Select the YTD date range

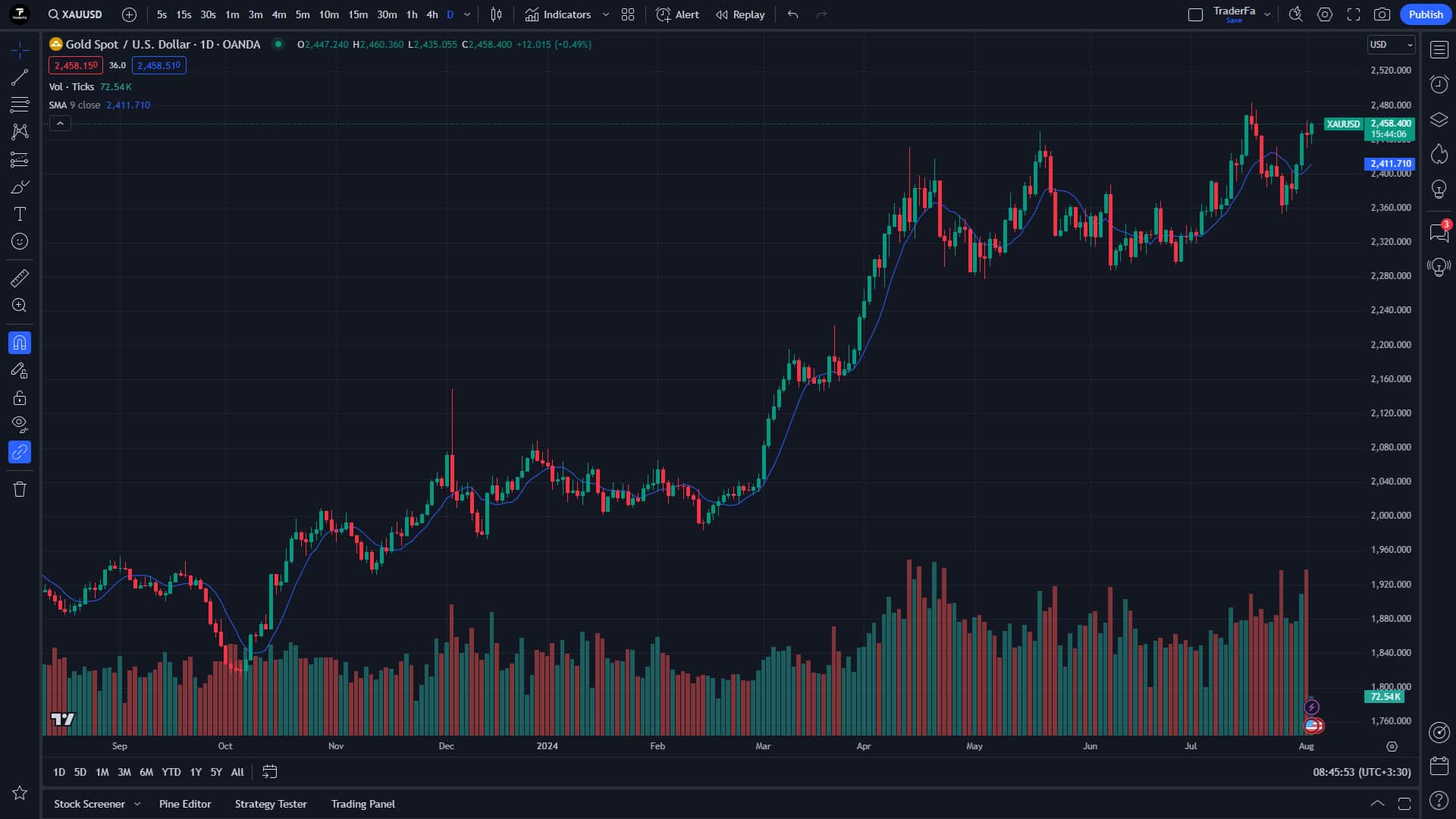pyautogui.click(x=171, y=772)
